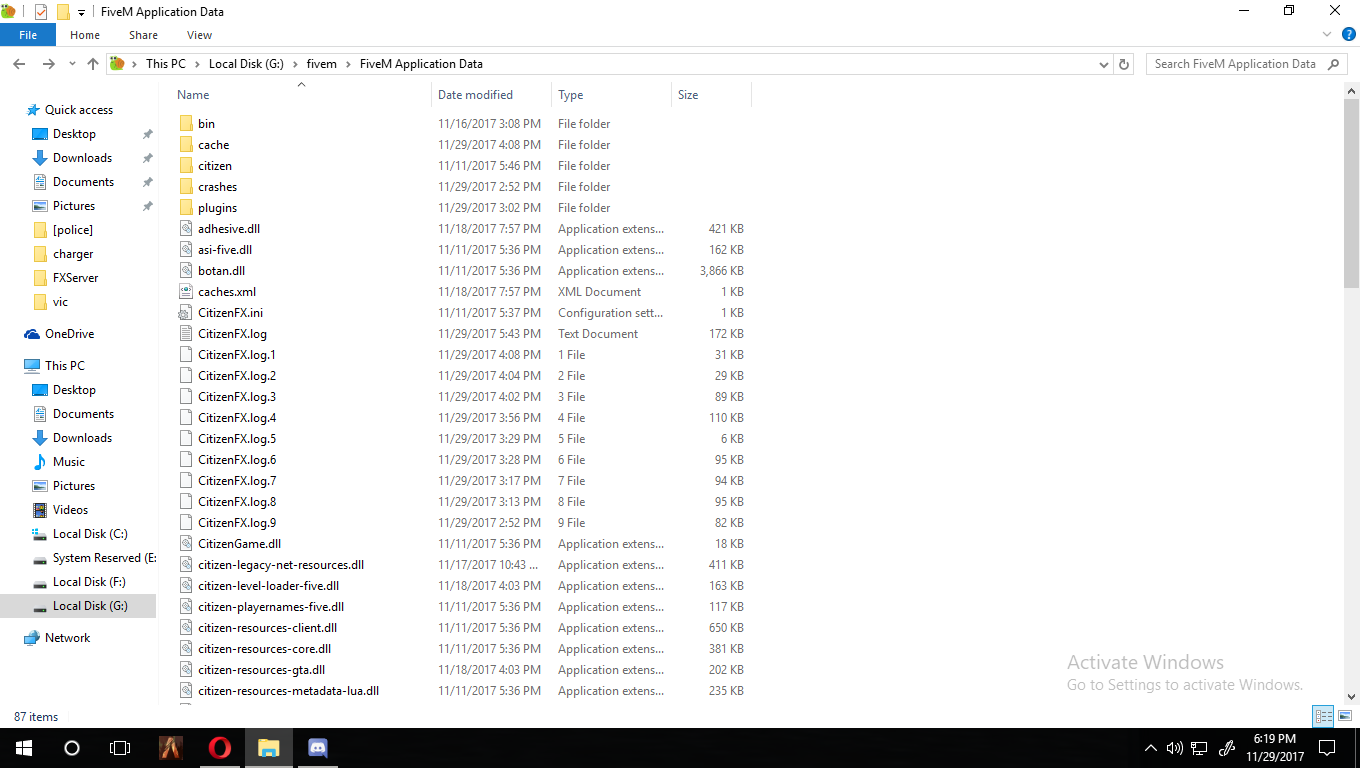
Task: Select the bin folder icon
Action: (186, 124)
